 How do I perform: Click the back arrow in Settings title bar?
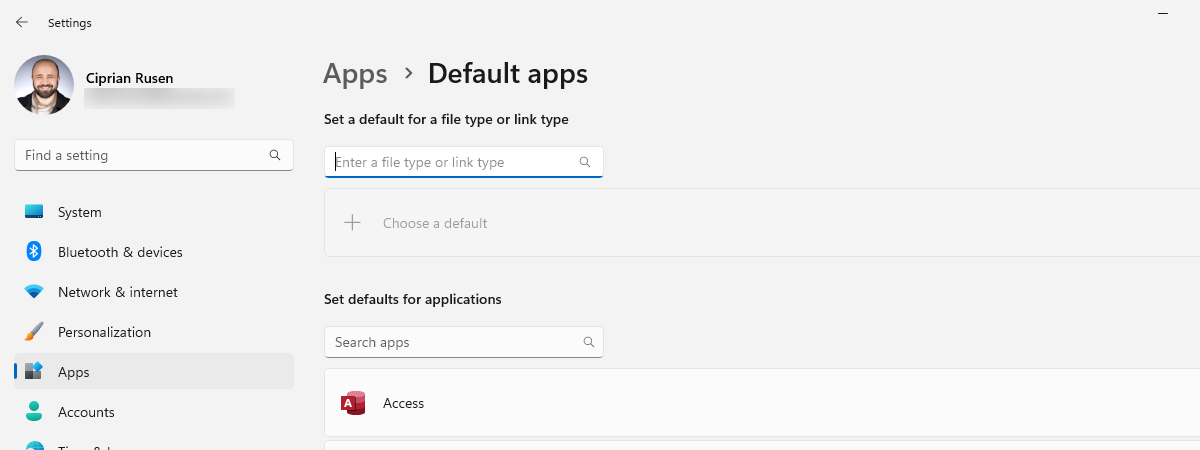point(21,22)
